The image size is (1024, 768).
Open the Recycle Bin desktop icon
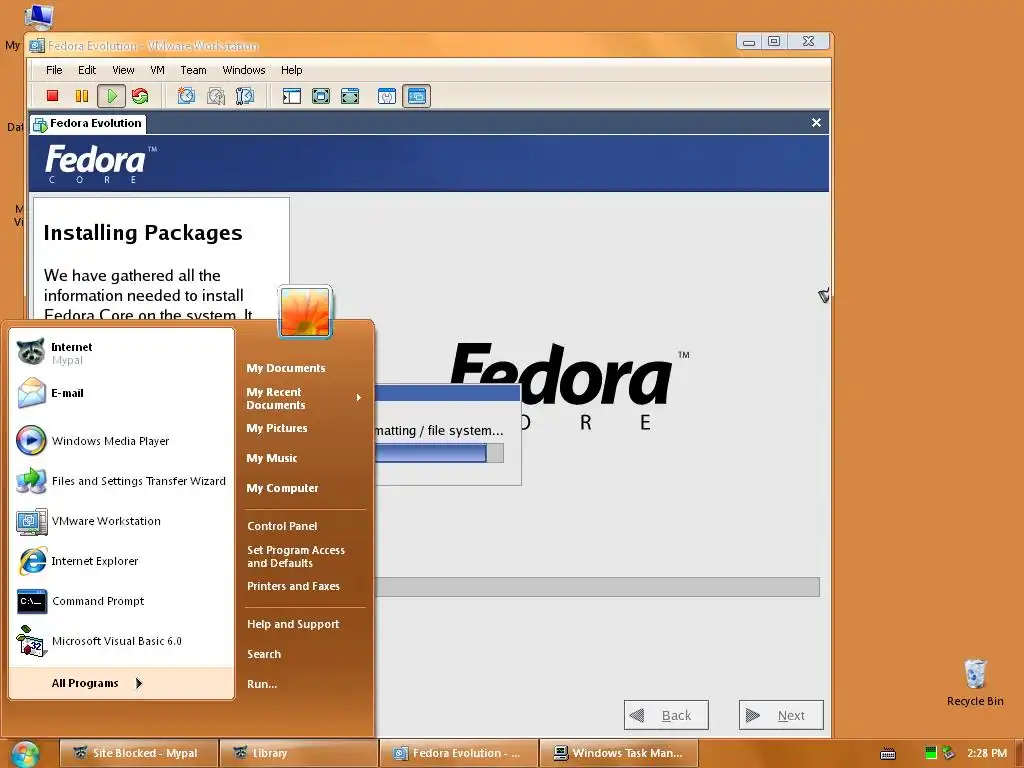pyautogui.click(x=975, y=683)
